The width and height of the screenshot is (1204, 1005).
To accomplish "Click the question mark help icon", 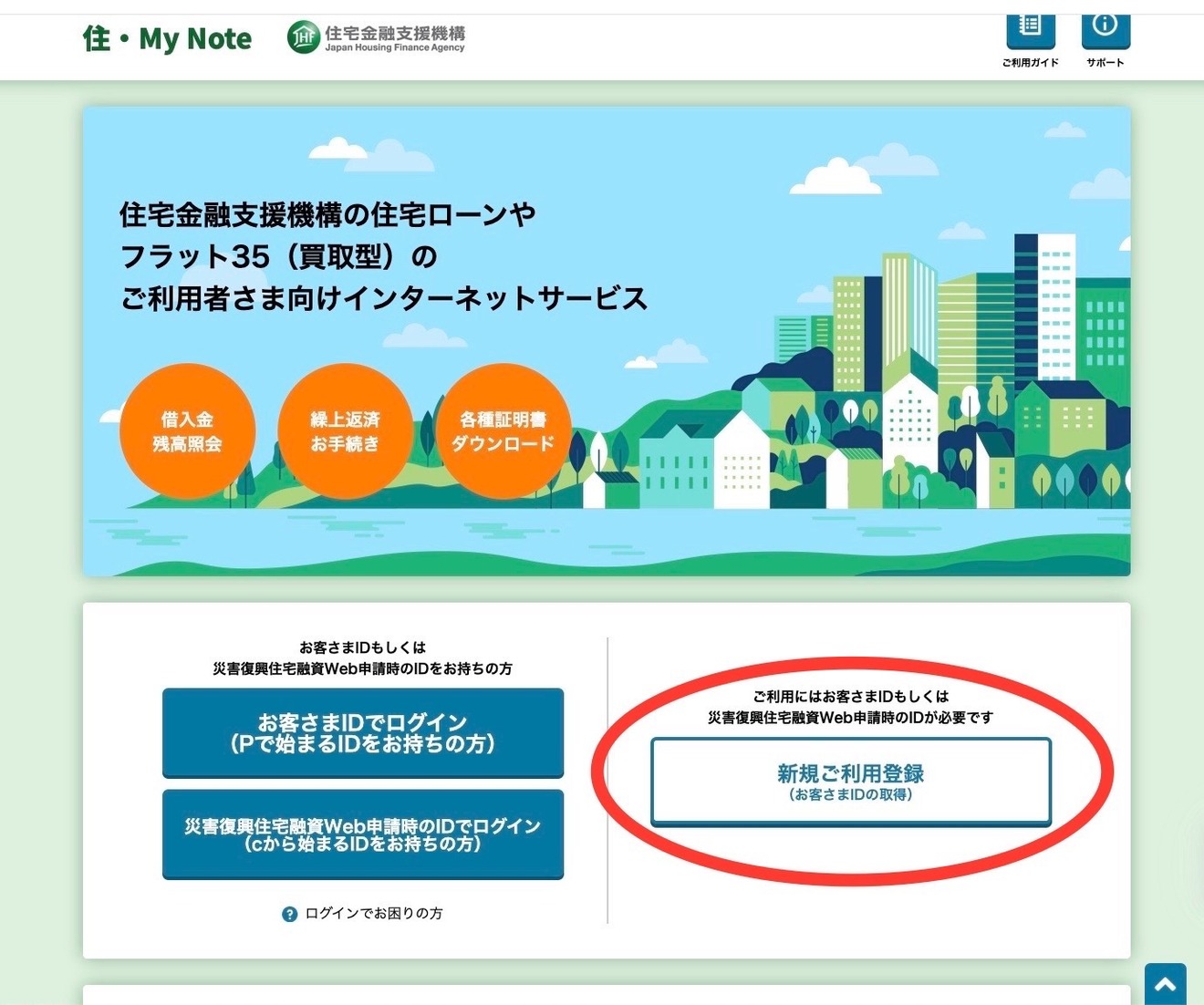I will [290, 914].
